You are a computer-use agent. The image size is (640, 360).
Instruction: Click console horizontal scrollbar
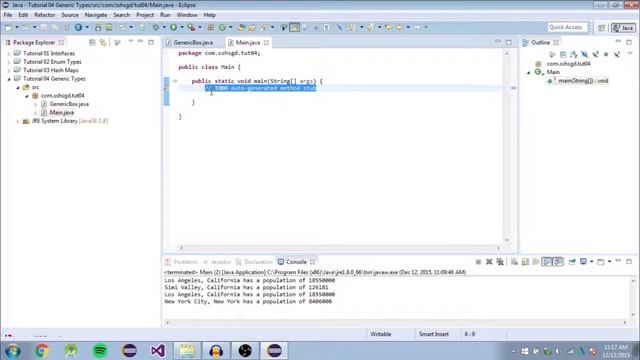point(396,322)
